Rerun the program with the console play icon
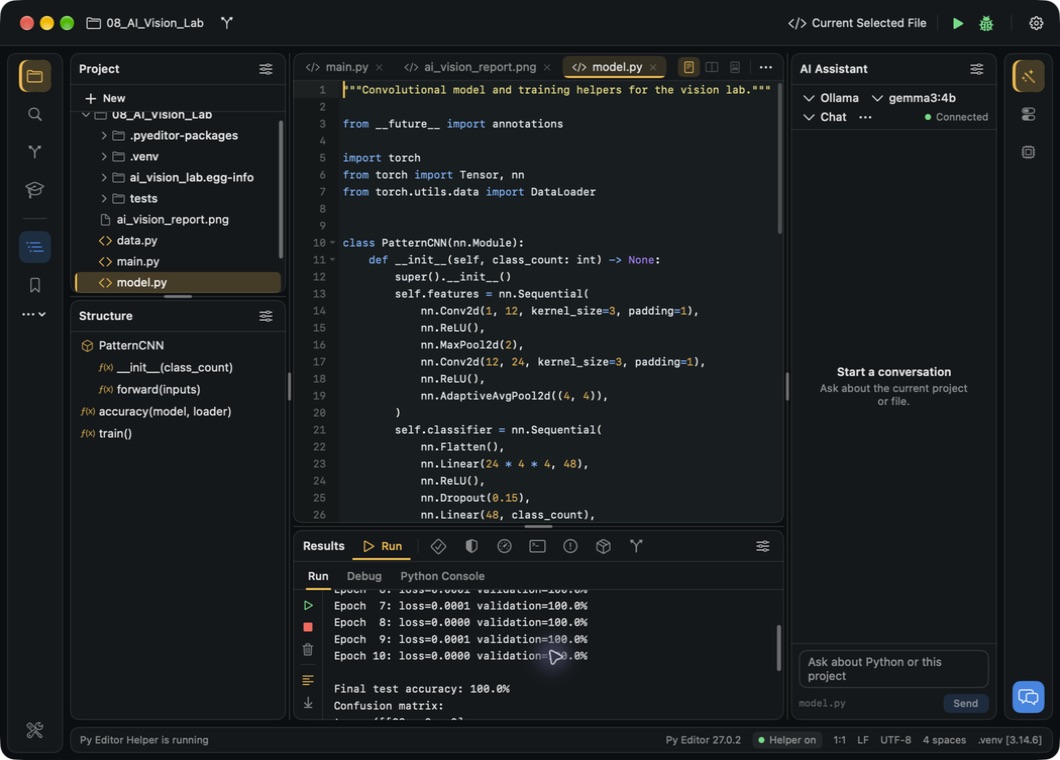1060x760 pixels. coord(308,606)
